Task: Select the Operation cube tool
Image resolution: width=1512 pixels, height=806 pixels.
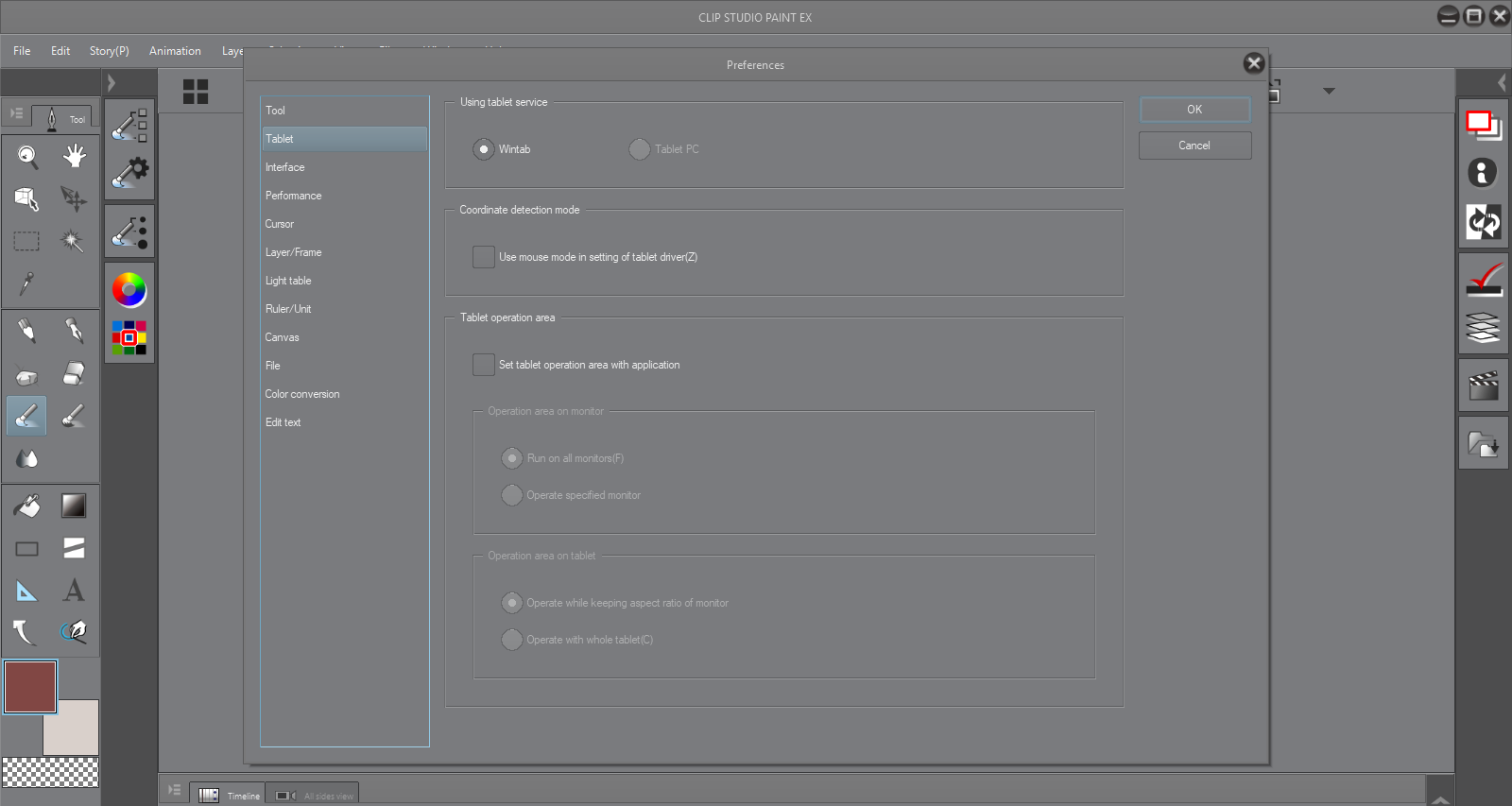Action: click(x=27, y=198)
